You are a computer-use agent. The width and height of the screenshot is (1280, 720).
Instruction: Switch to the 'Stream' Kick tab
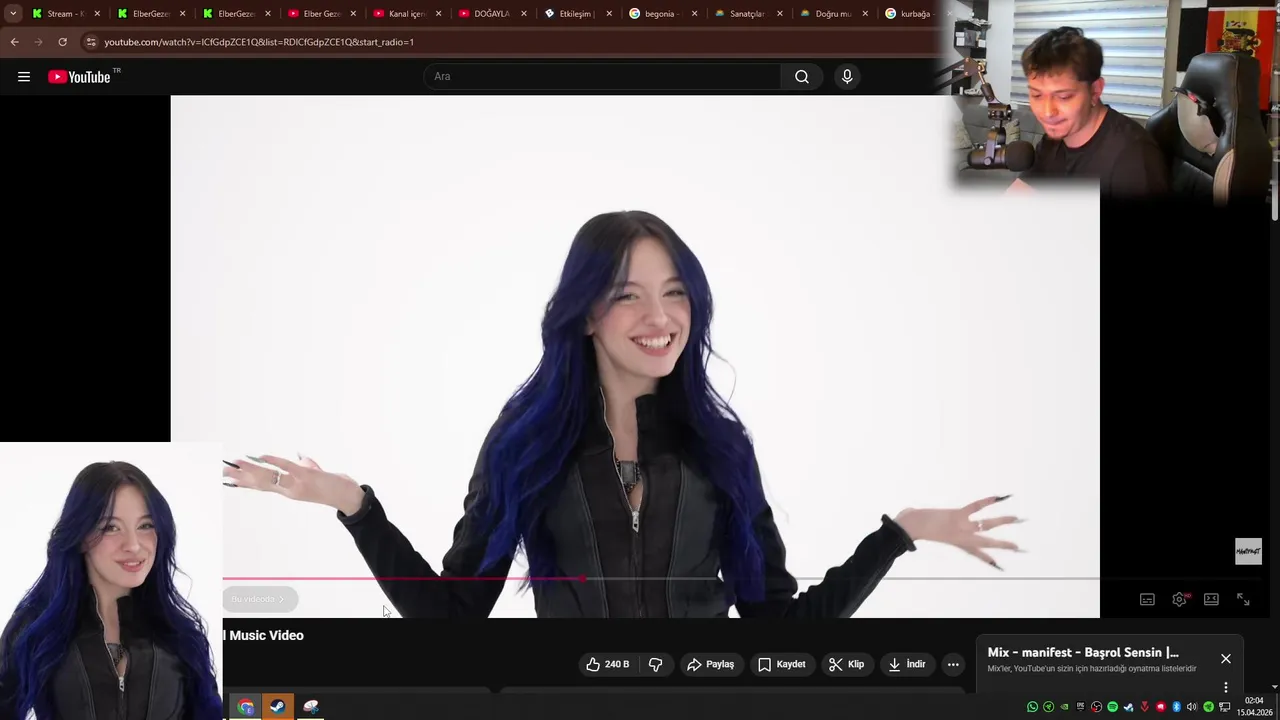(x=65, y=14)
